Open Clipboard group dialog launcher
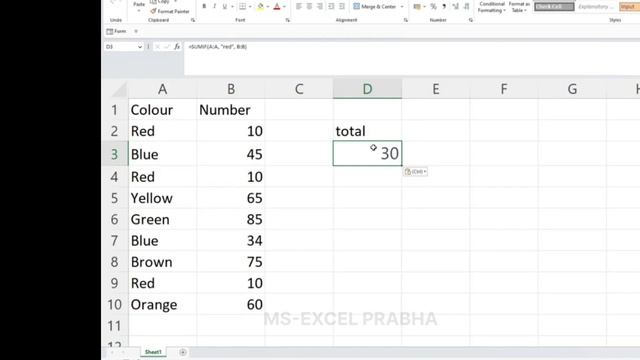 point(193,20)
